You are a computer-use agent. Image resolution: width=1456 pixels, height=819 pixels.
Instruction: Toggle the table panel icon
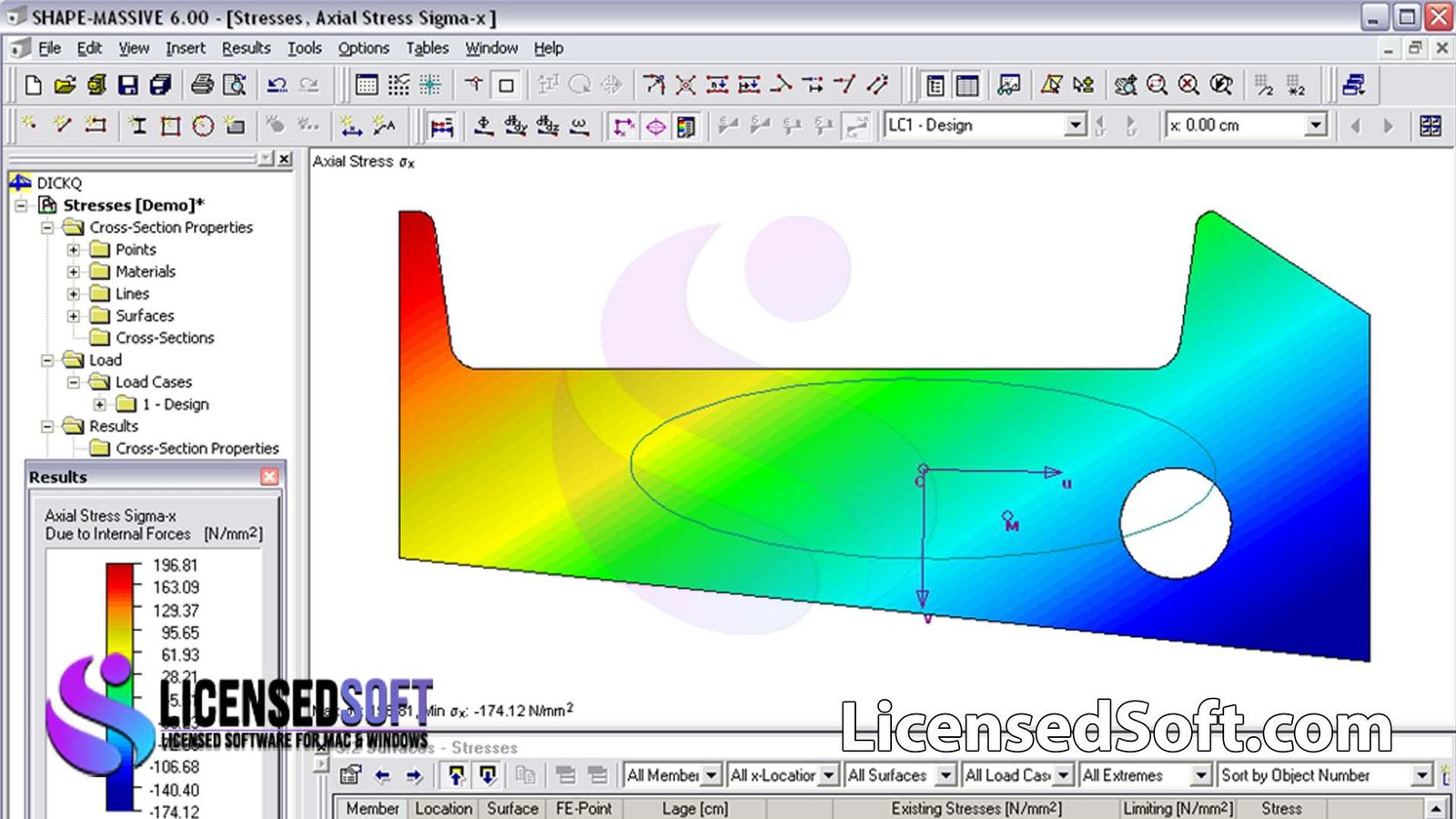pyautogui.click(x=967, y=86)
